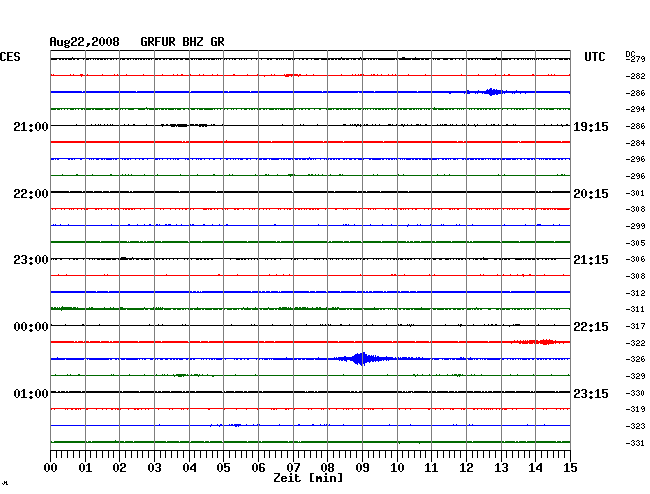Click the 01:00 local time label

31,393
